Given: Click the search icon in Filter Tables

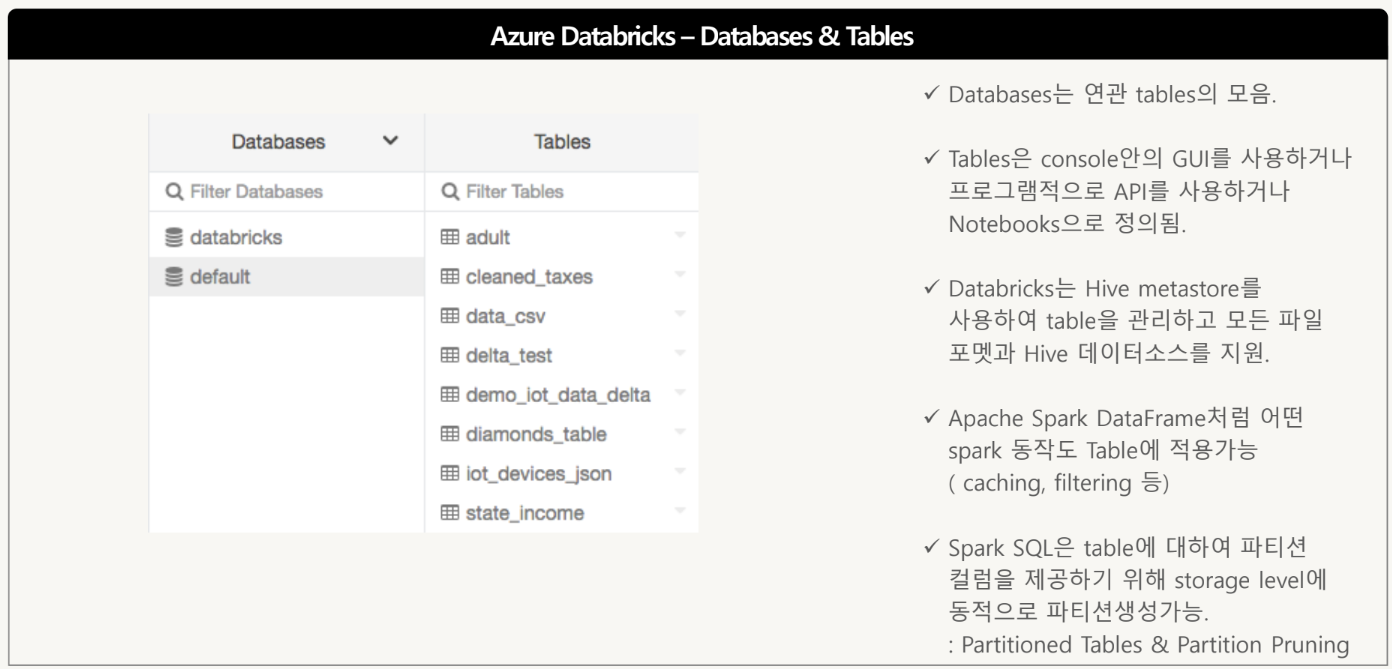Looking at the screenshot, I should pyautogui.click(x=450, y=191).
